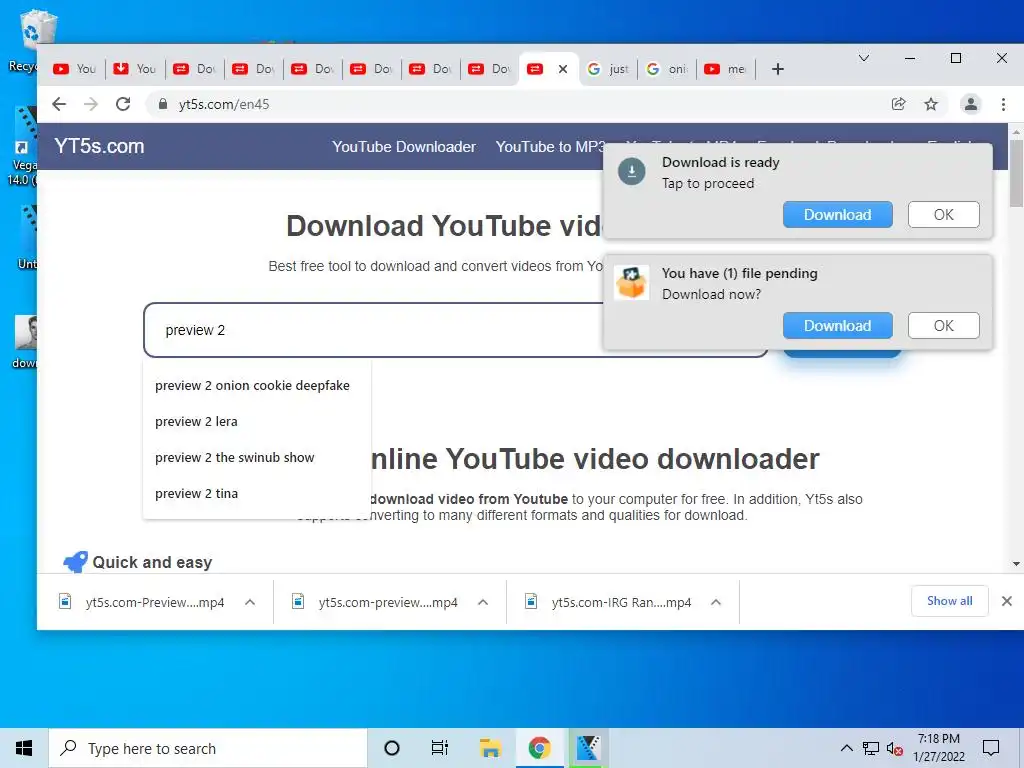Viewport: 1024px width, 768px height.
Task: Close the downloads bar
Action: point(1006,601)
